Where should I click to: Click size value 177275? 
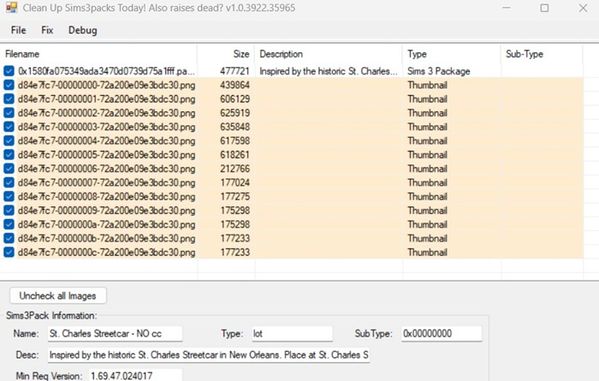click(235, 196)
